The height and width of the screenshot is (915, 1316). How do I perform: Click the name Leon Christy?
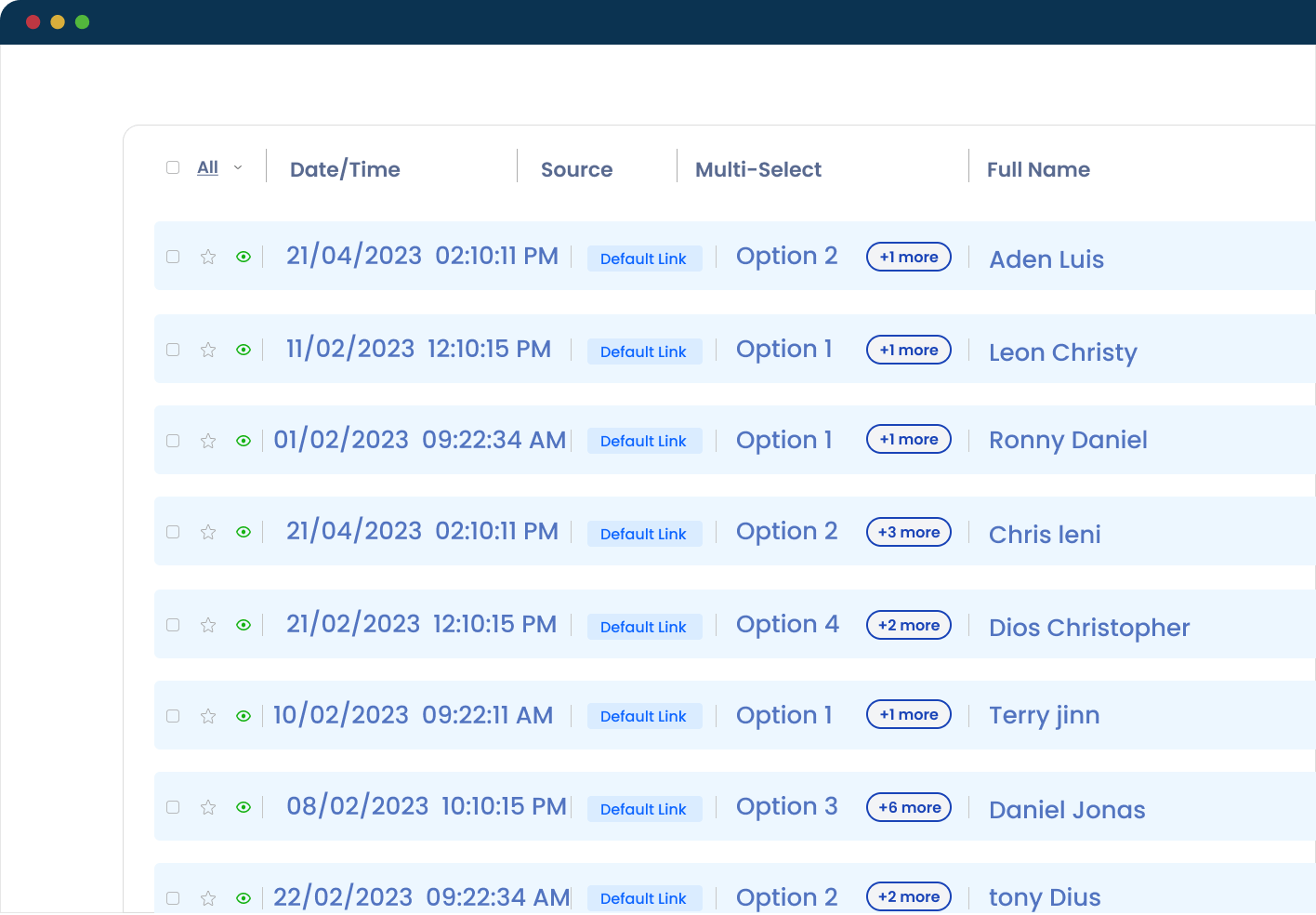pyautogui.click(x=1063, y=353)
